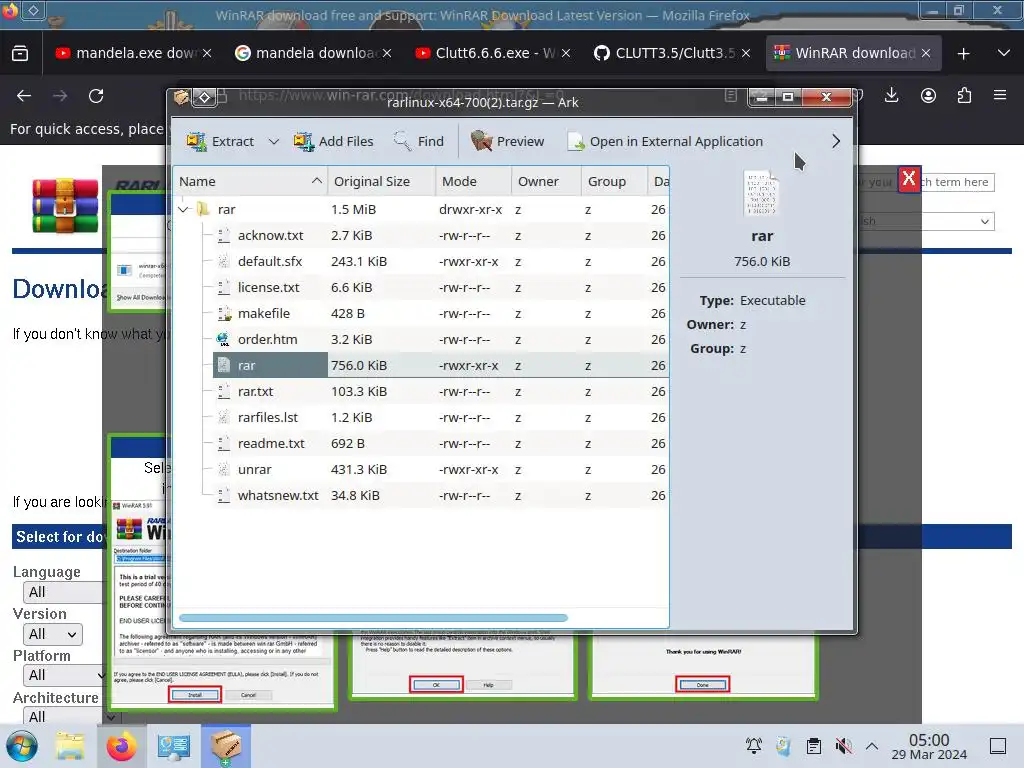
Task: Click the rar file preview thumbnail in info panel
Action: 761,194
